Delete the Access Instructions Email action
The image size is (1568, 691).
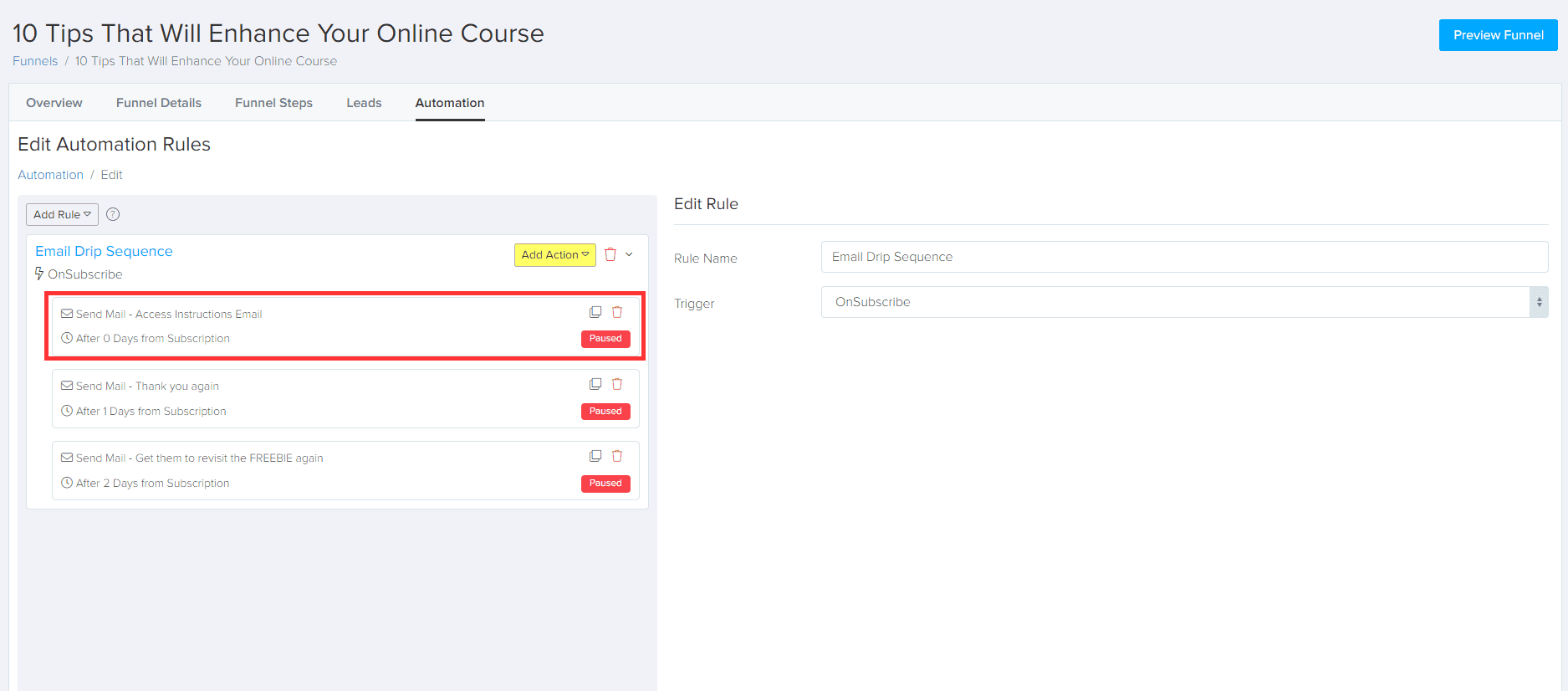pyautogui.click(x=617, y=312)
